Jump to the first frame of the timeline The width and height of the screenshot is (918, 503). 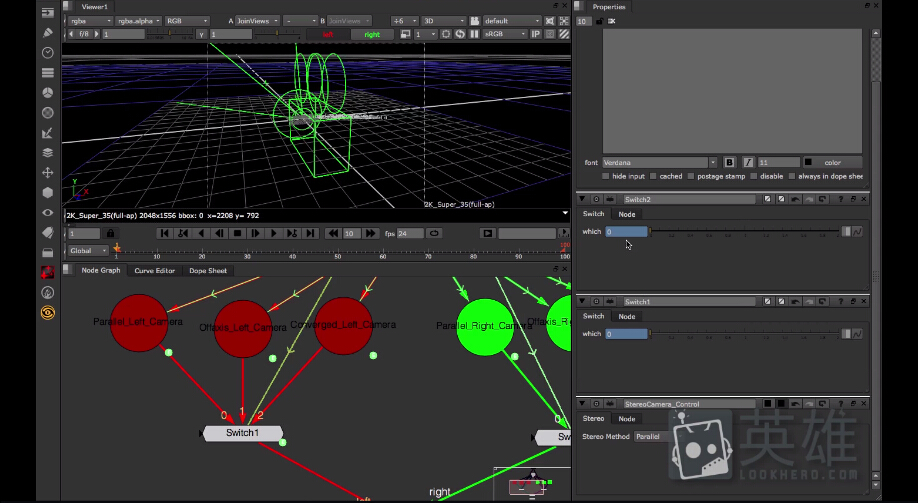pyautogui.click(x=165, y=233)
